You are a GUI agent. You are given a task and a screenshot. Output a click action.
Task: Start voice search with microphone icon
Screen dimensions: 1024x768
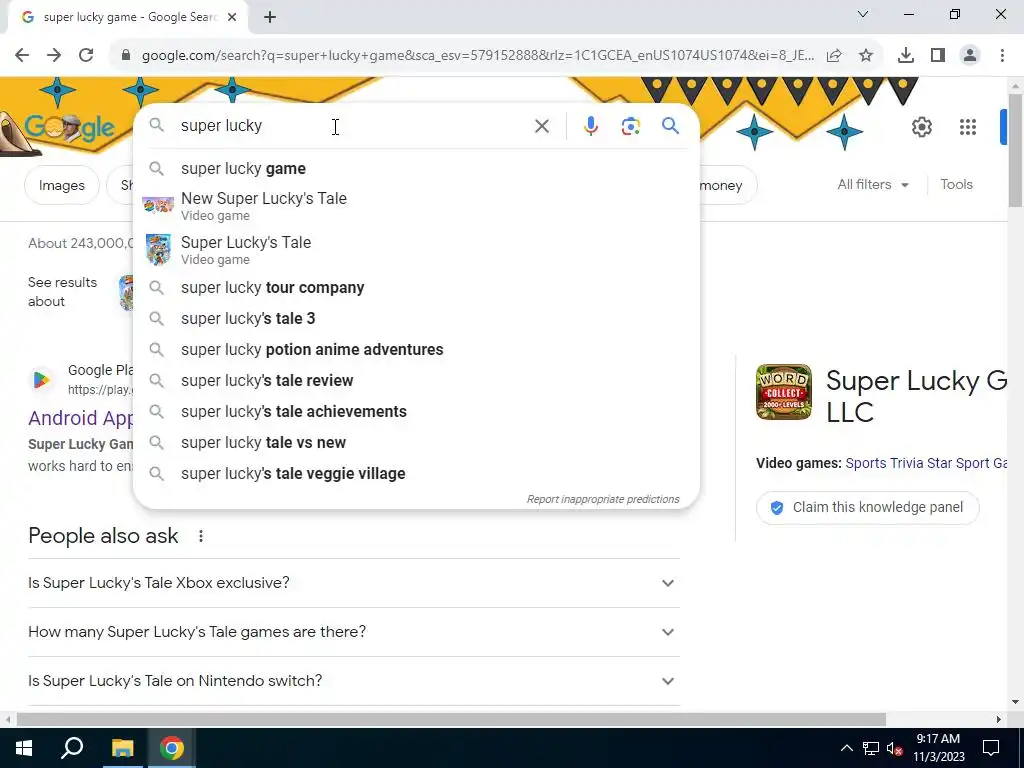pos(590,126)
